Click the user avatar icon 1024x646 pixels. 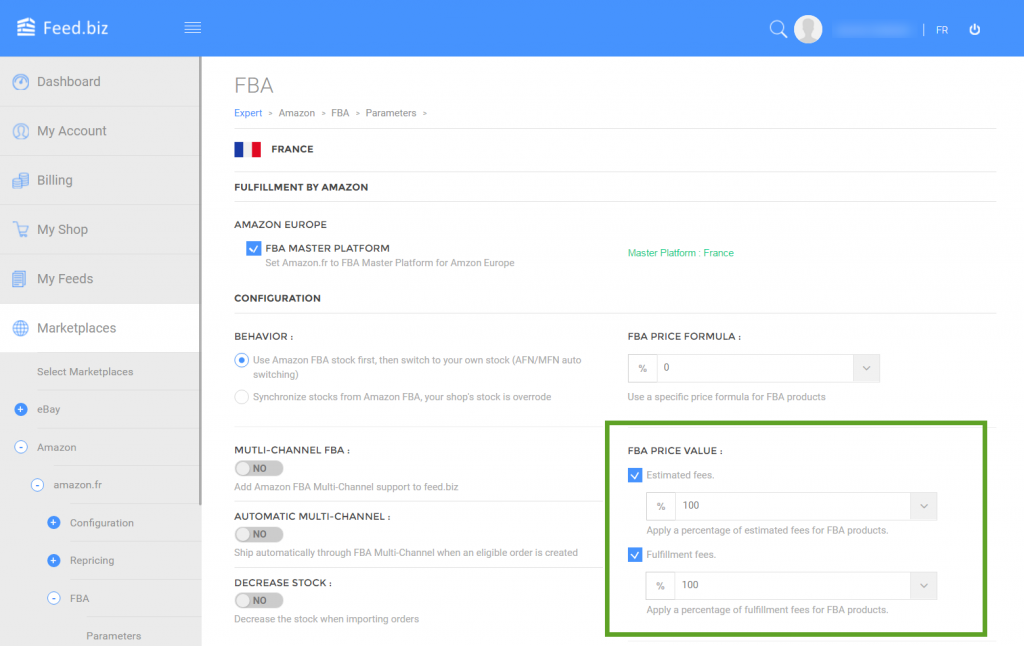(x=808, y=29)
